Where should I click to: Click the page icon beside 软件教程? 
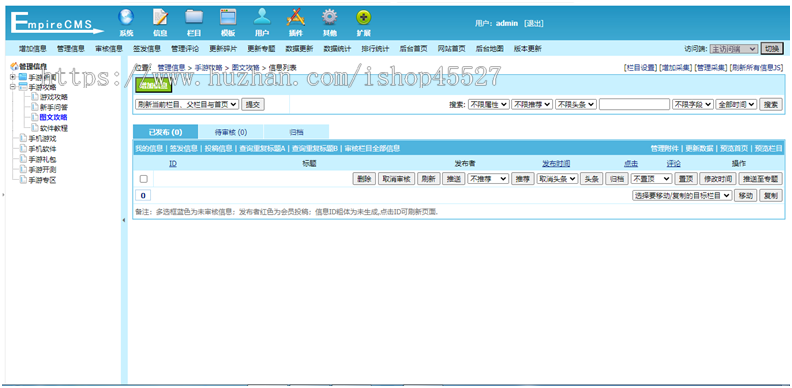[x=34, y=128]
